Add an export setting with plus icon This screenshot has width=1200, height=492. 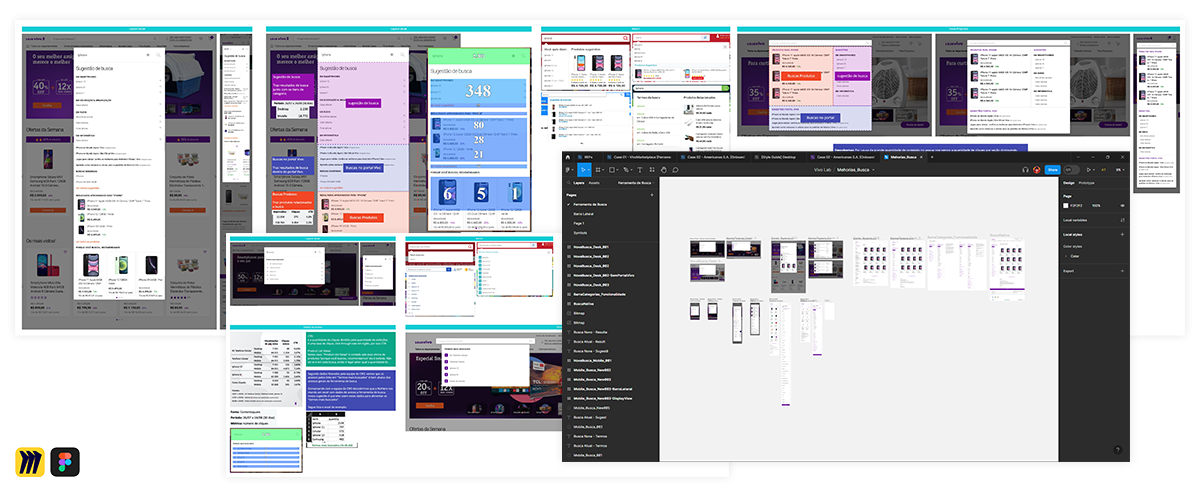click(x=1122, y=271)
